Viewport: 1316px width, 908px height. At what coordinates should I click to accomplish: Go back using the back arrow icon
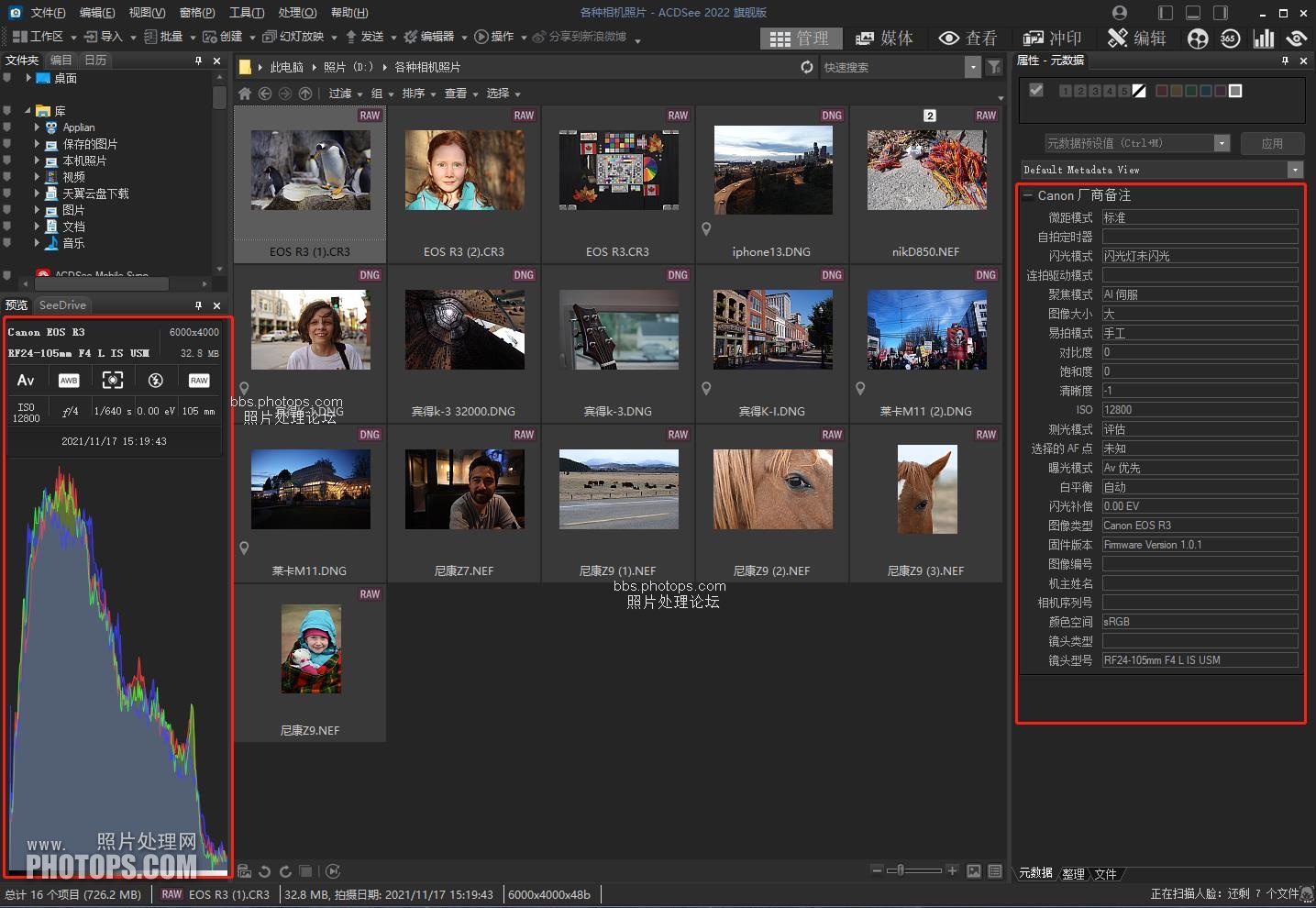point(265,94)
